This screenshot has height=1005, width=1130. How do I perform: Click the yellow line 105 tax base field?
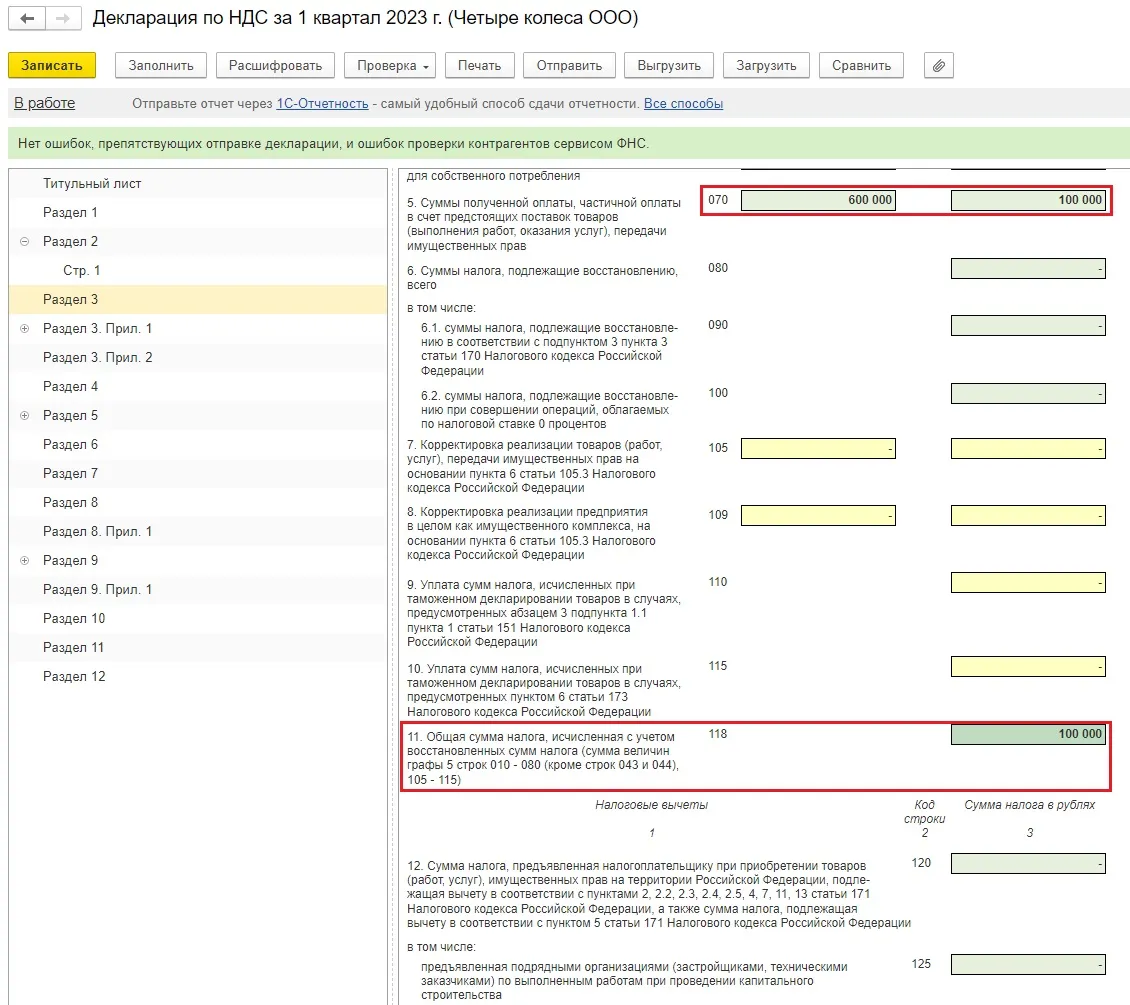click(x=818, y=448)
